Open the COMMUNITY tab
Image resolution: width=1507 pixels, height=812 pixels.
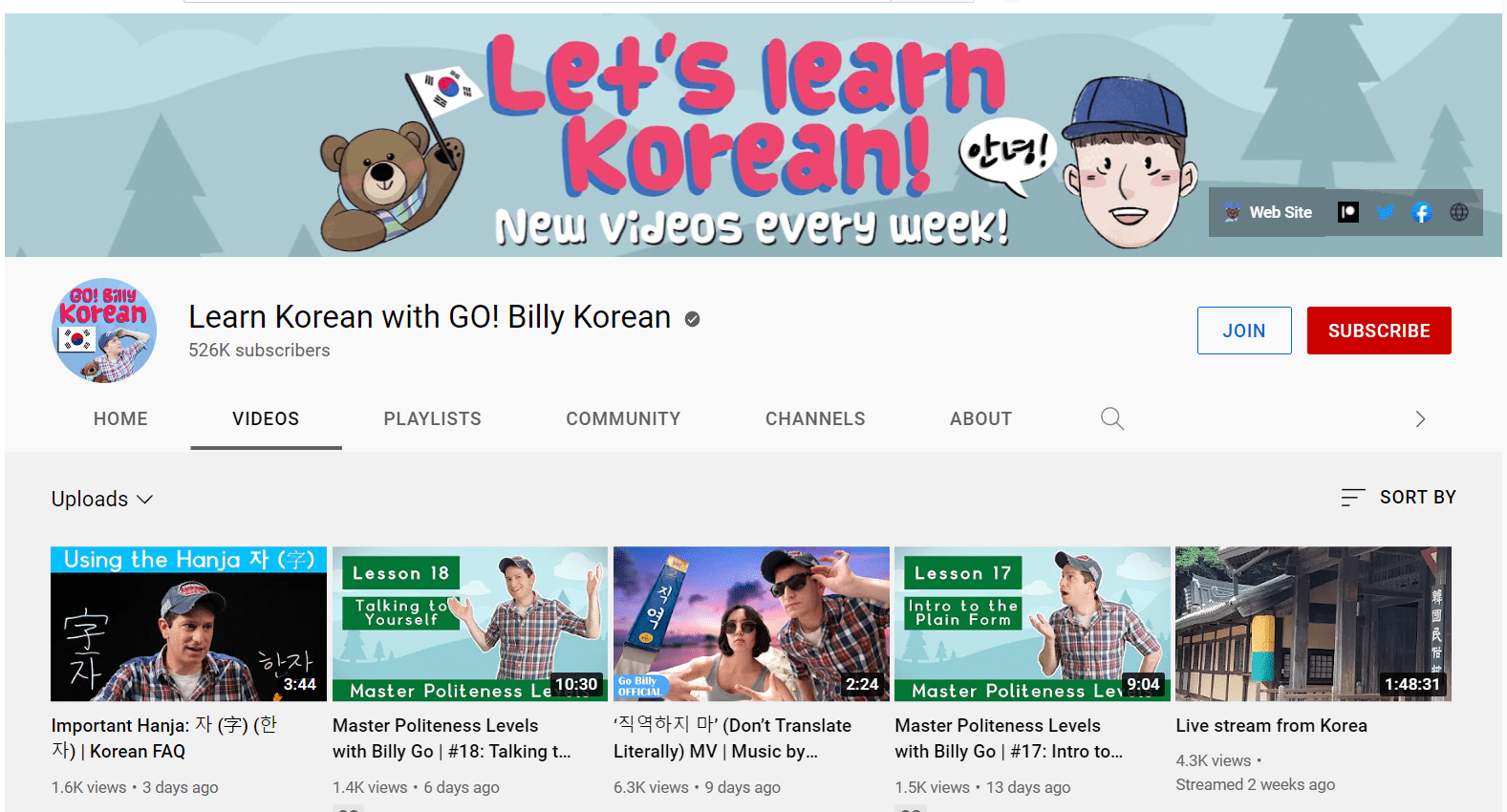pos(623,418)
